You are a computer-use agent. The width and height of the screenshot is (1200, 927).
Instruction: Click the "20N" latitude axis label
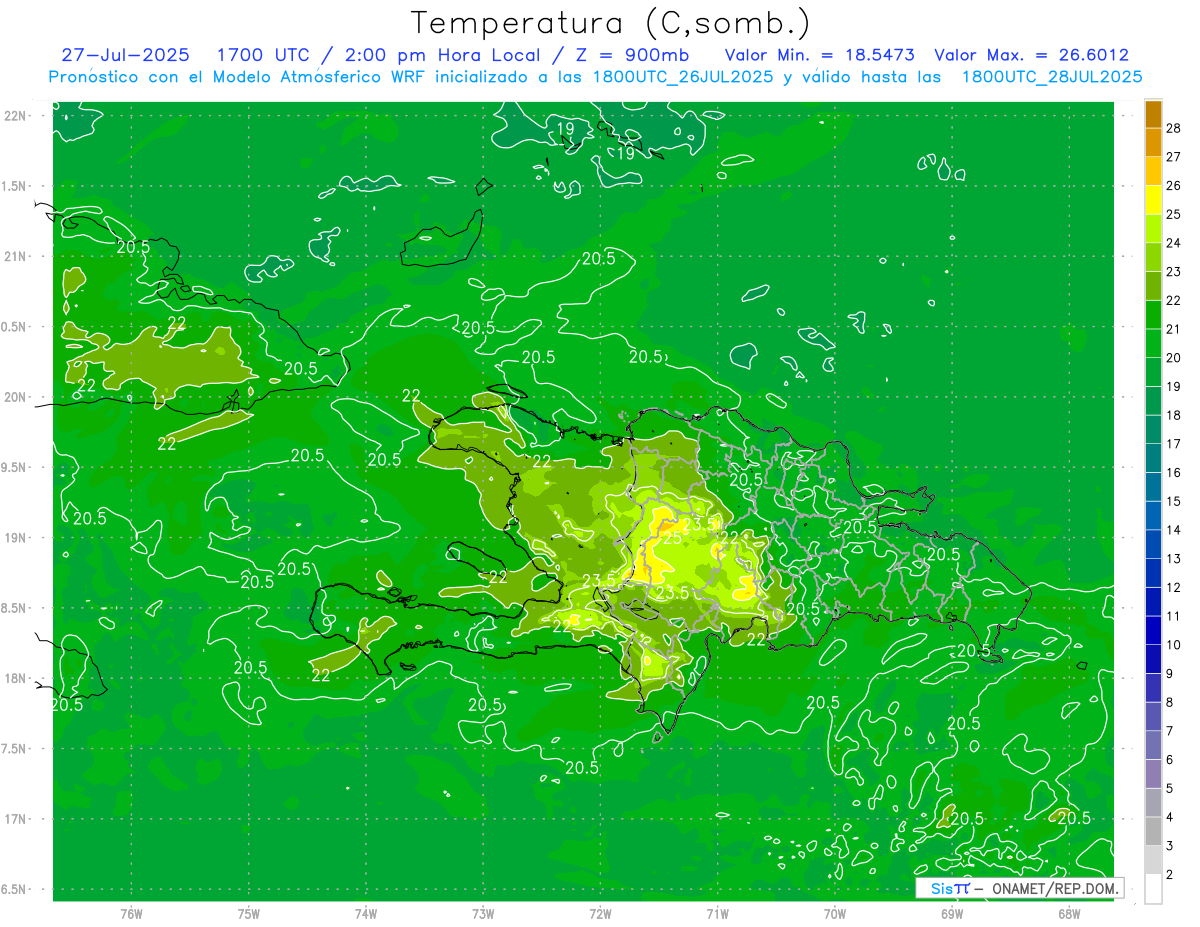point(16,397)
